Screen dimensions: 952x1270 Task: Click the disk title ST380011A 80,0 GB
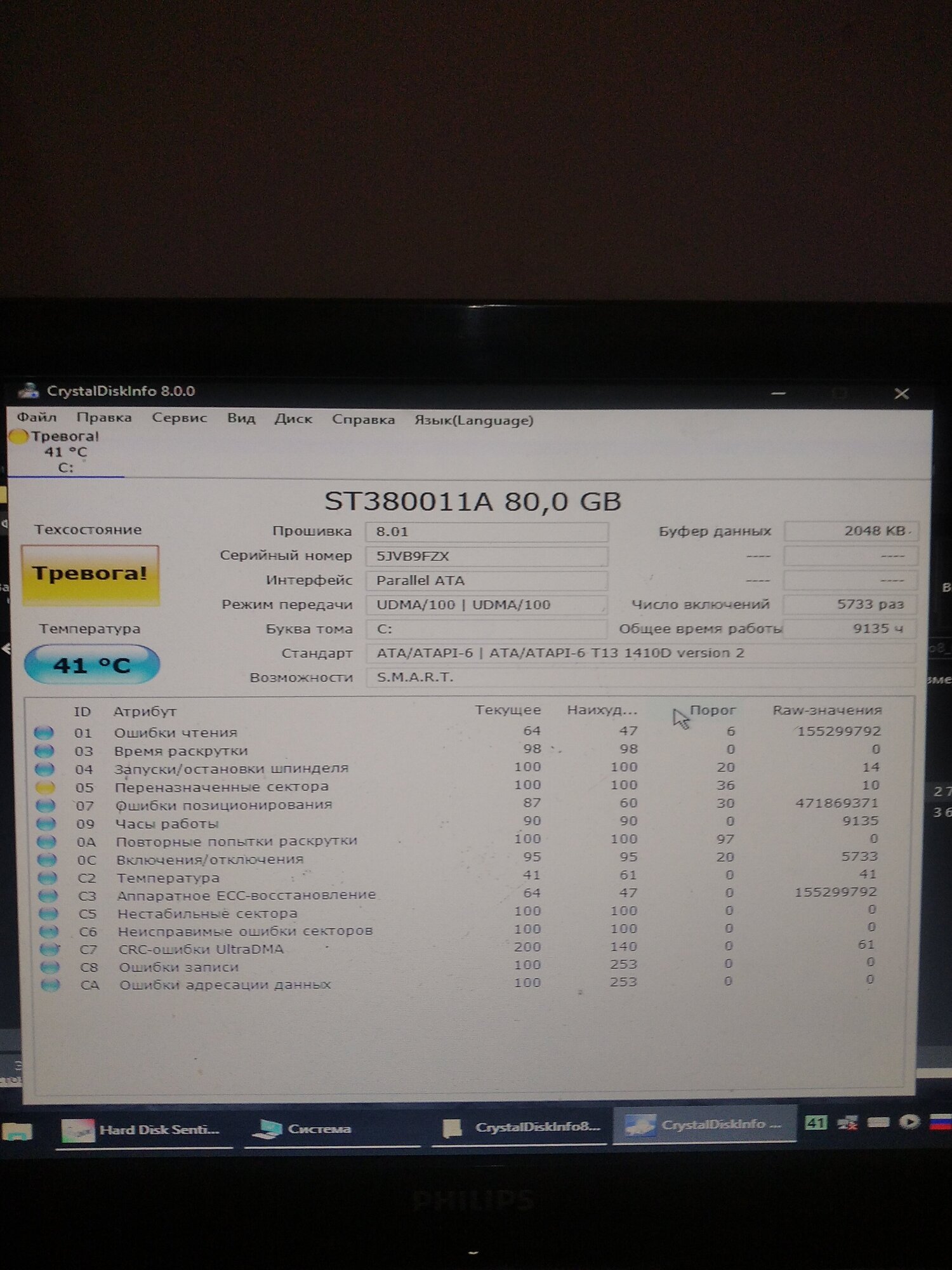(x=473, y=501)
